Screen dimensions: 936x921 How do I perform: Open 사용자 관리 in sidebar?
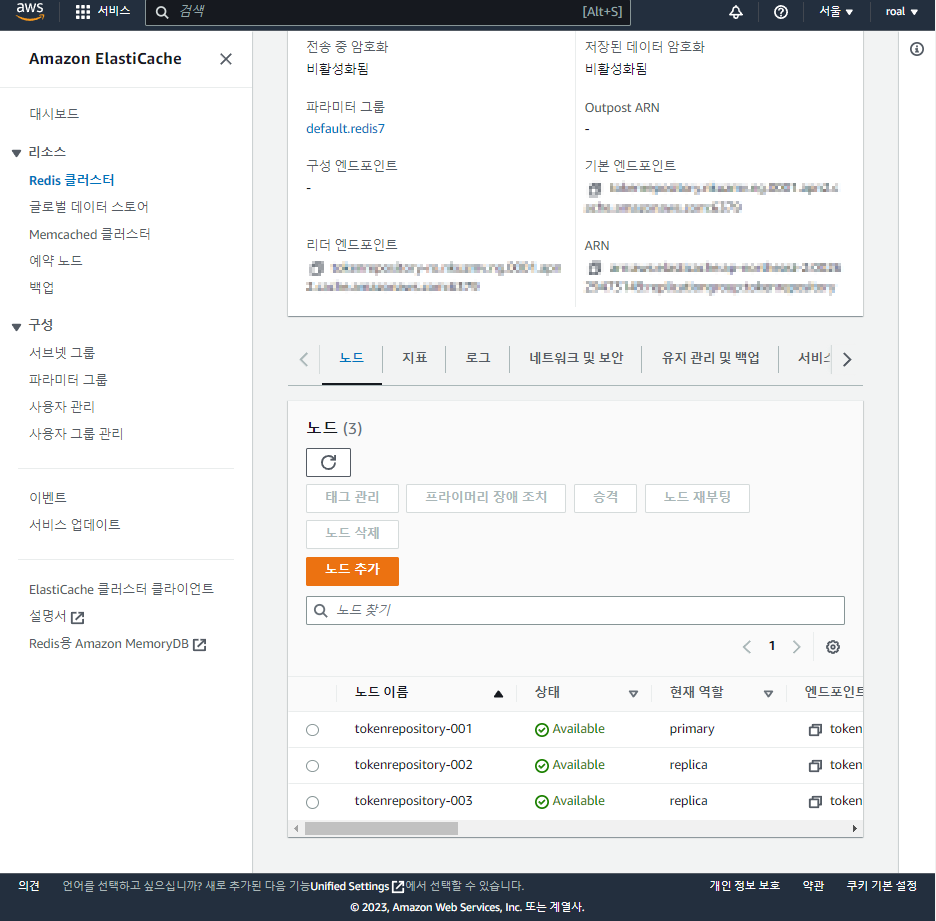pos(62,407)
